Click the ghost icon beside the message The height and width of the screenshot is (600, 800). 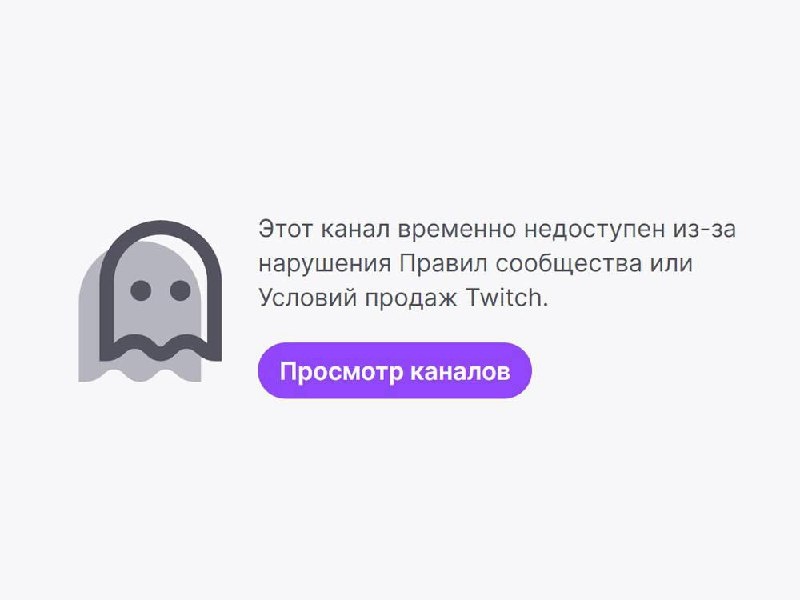point(150,301)
